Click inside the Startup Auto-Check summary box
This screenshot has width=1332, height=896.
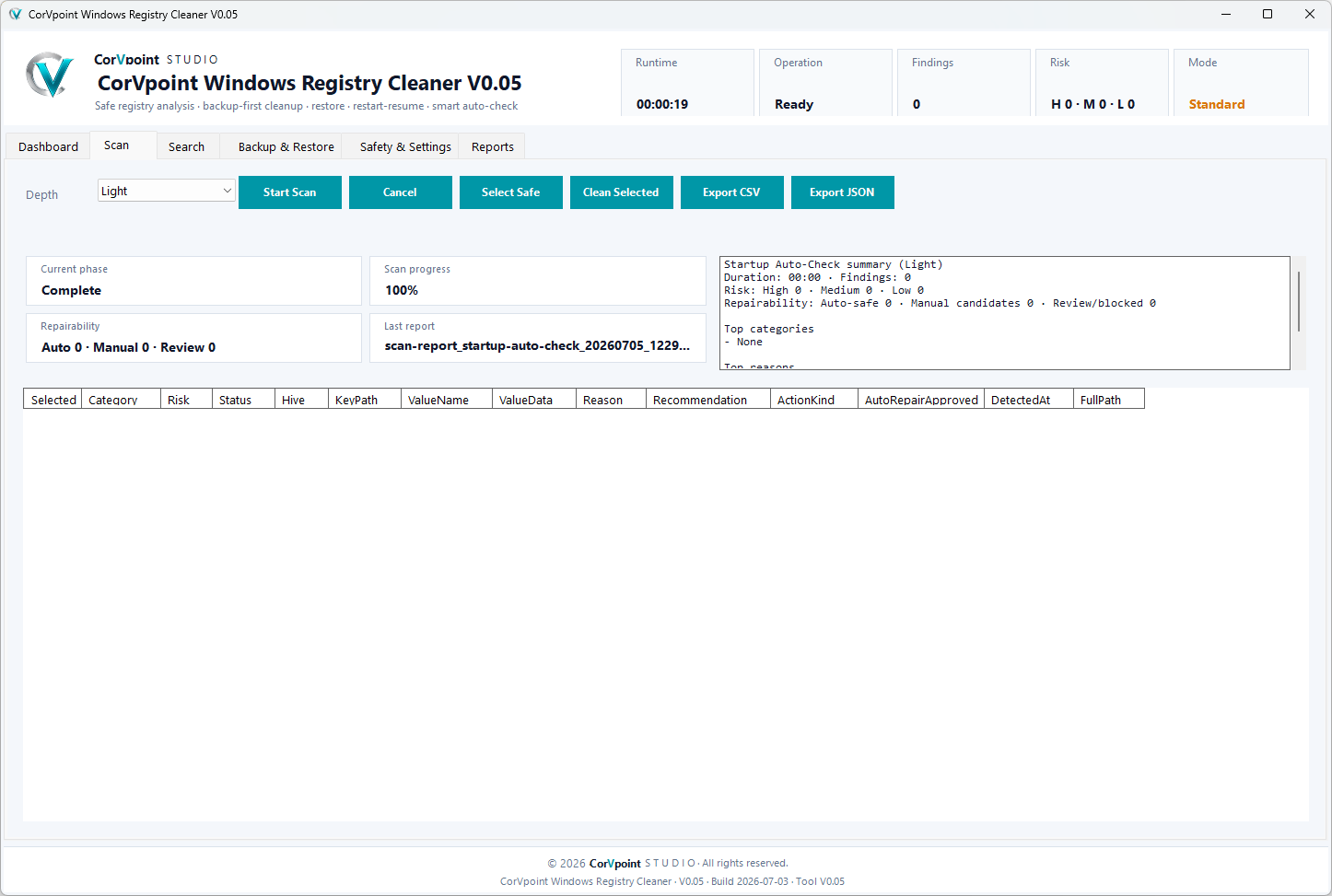[x=1005, y=313]
